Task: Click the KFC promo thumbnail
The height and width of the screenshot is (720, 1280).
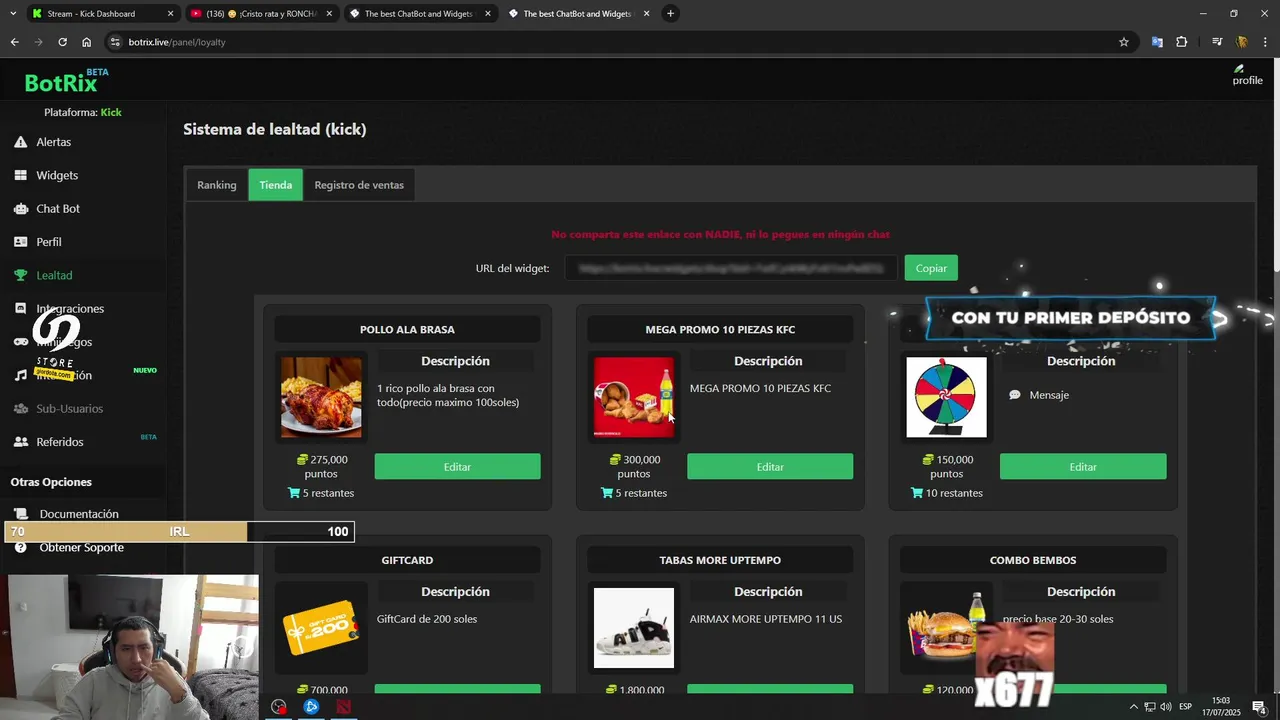Action: coord(634,397)
